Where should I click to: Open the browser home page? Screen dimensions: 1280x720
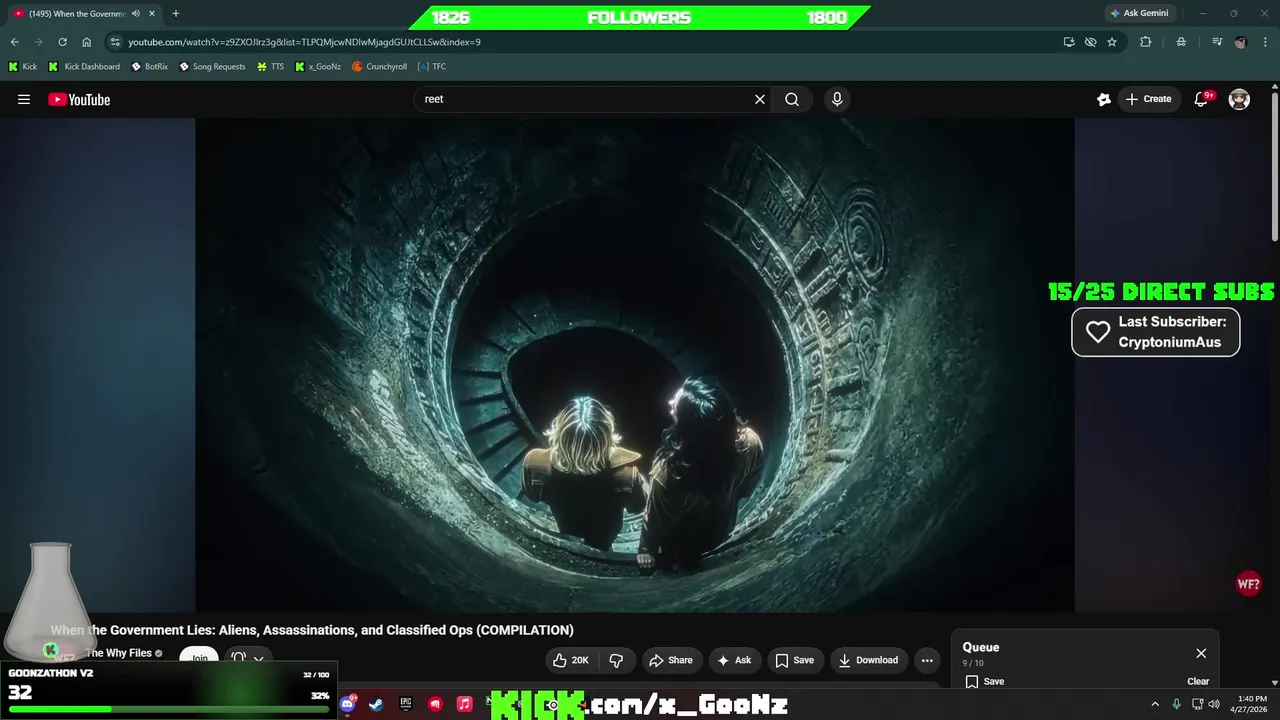click(x=86, y=42)
